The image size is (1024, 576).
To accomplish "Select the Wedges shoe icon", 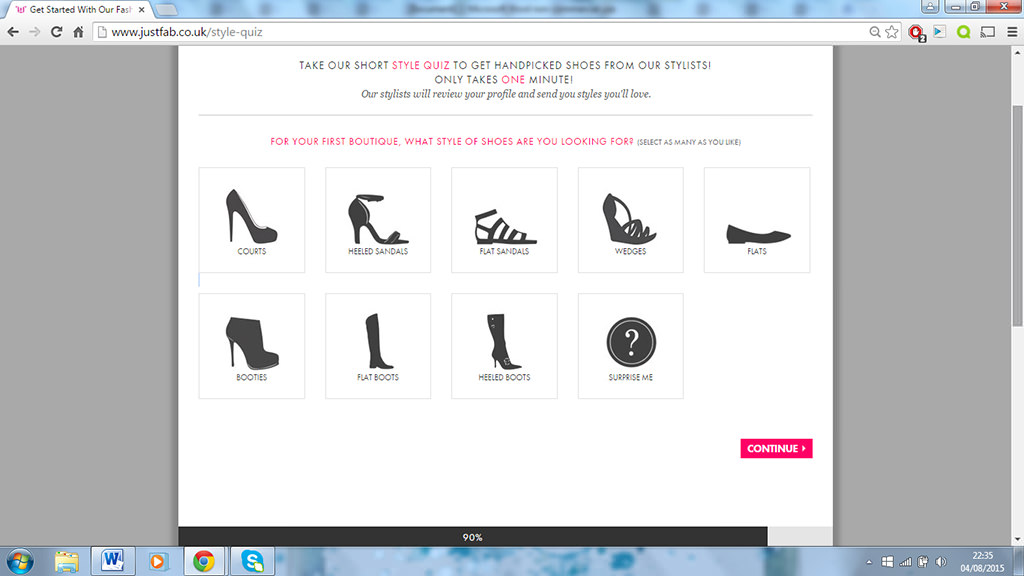I will point(630,219).
